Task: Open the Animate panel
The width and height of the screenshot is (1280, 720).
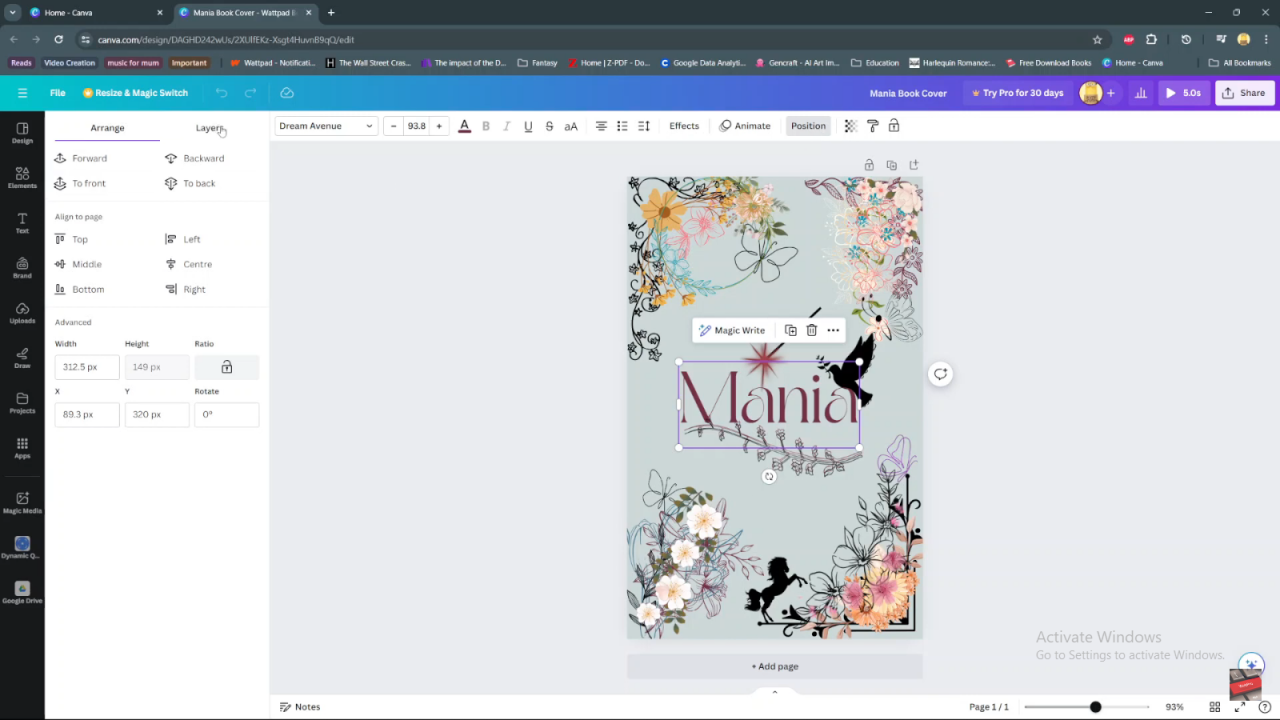Action: pyautogui.click(x=745, y=126)
